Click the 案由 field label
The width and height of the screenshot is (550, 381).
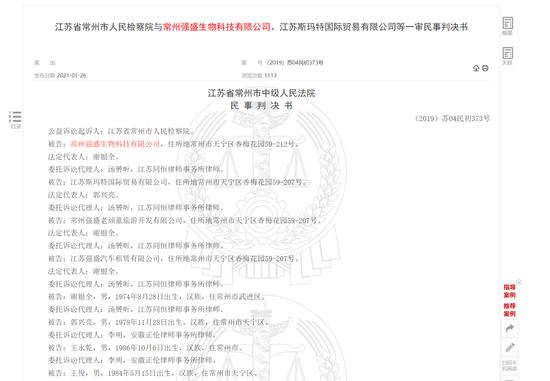point(45,63)
